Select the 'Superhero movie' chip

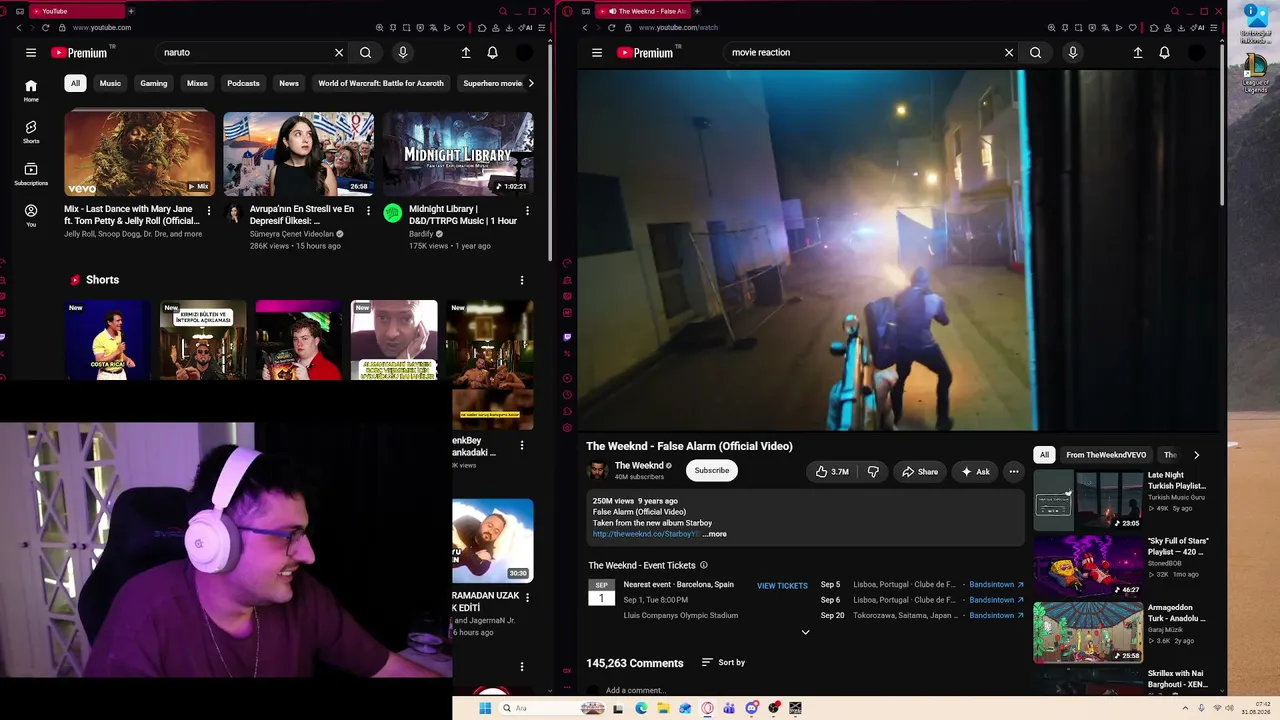[493, 83]
